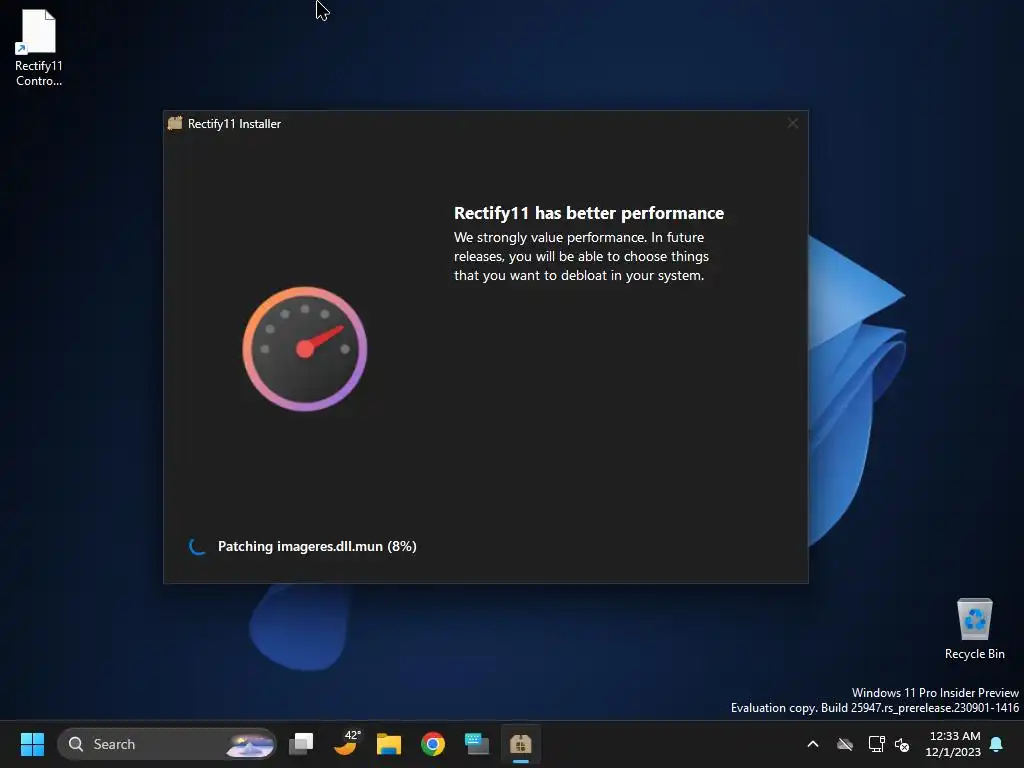Click the Windows Start button
1024x768 pixels.
[32, 744]
